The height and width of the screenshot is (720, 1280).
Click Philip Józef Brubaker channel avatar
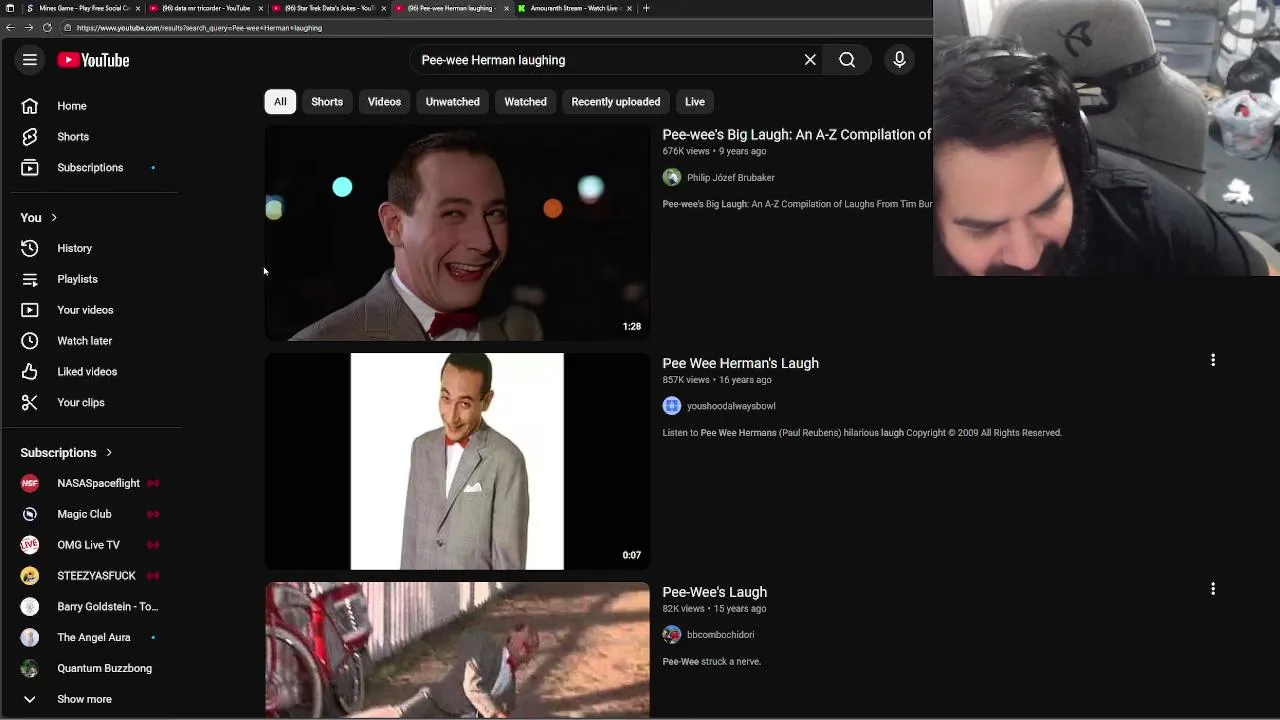coord(672,177)
